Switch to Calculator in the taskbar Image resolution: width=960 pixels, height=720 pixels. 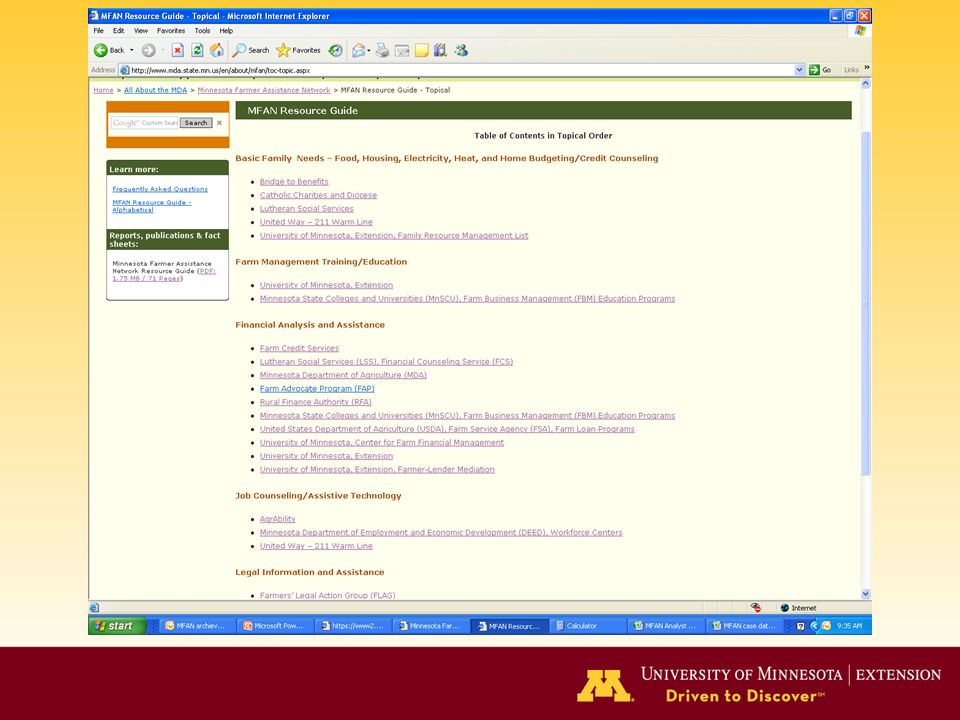tap(587, 626)
